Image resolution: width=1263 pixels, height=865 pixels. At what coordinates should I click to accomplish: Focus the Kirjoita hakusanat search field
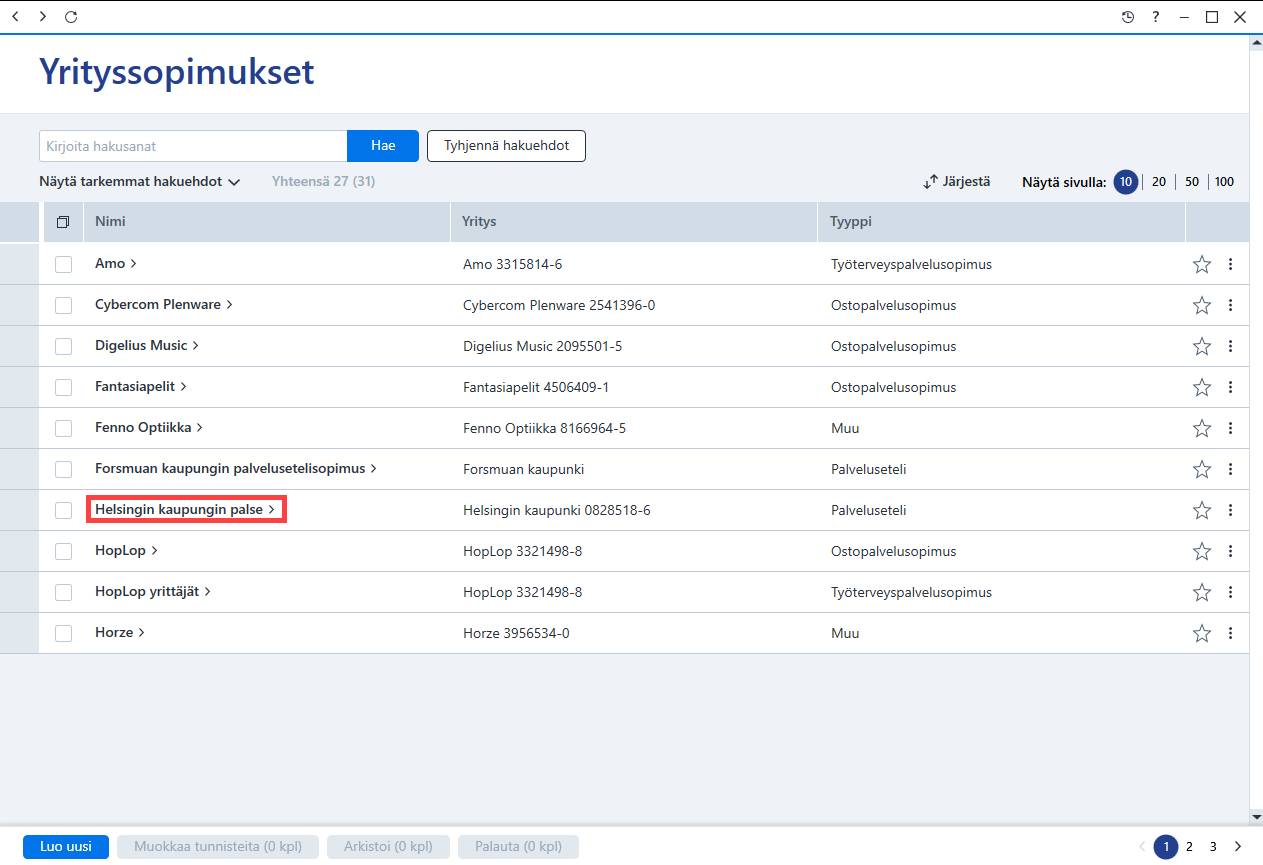pyautogui.click(x=193, y=146)
